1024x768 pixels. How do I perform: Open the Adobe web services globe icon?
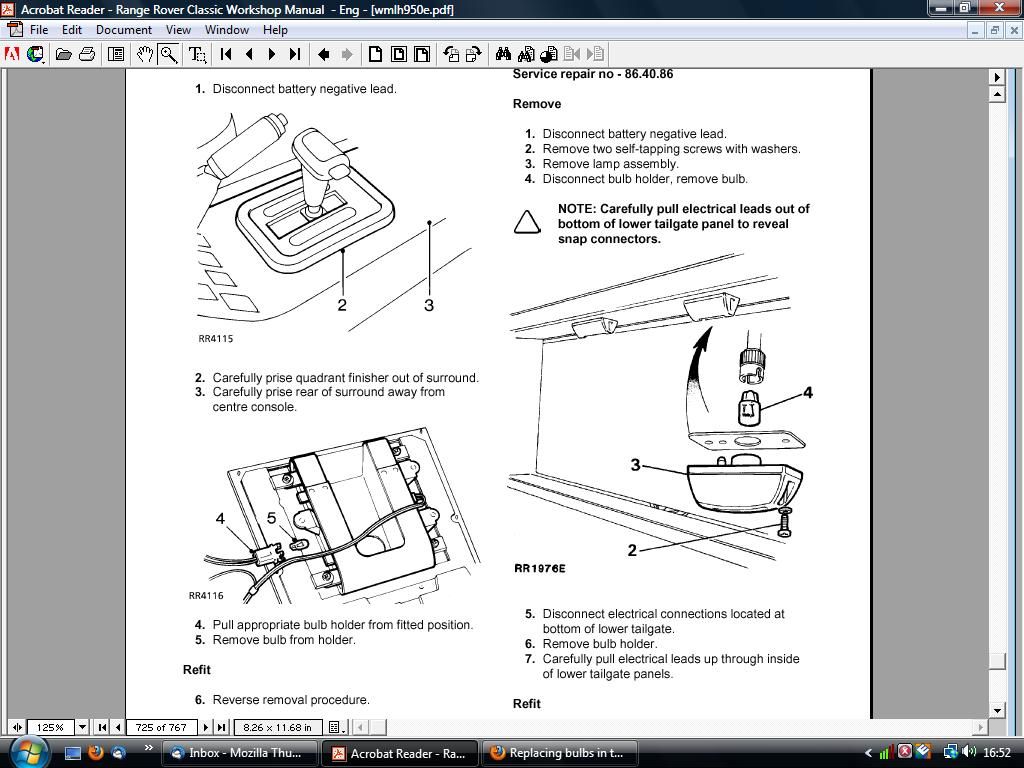35,54
